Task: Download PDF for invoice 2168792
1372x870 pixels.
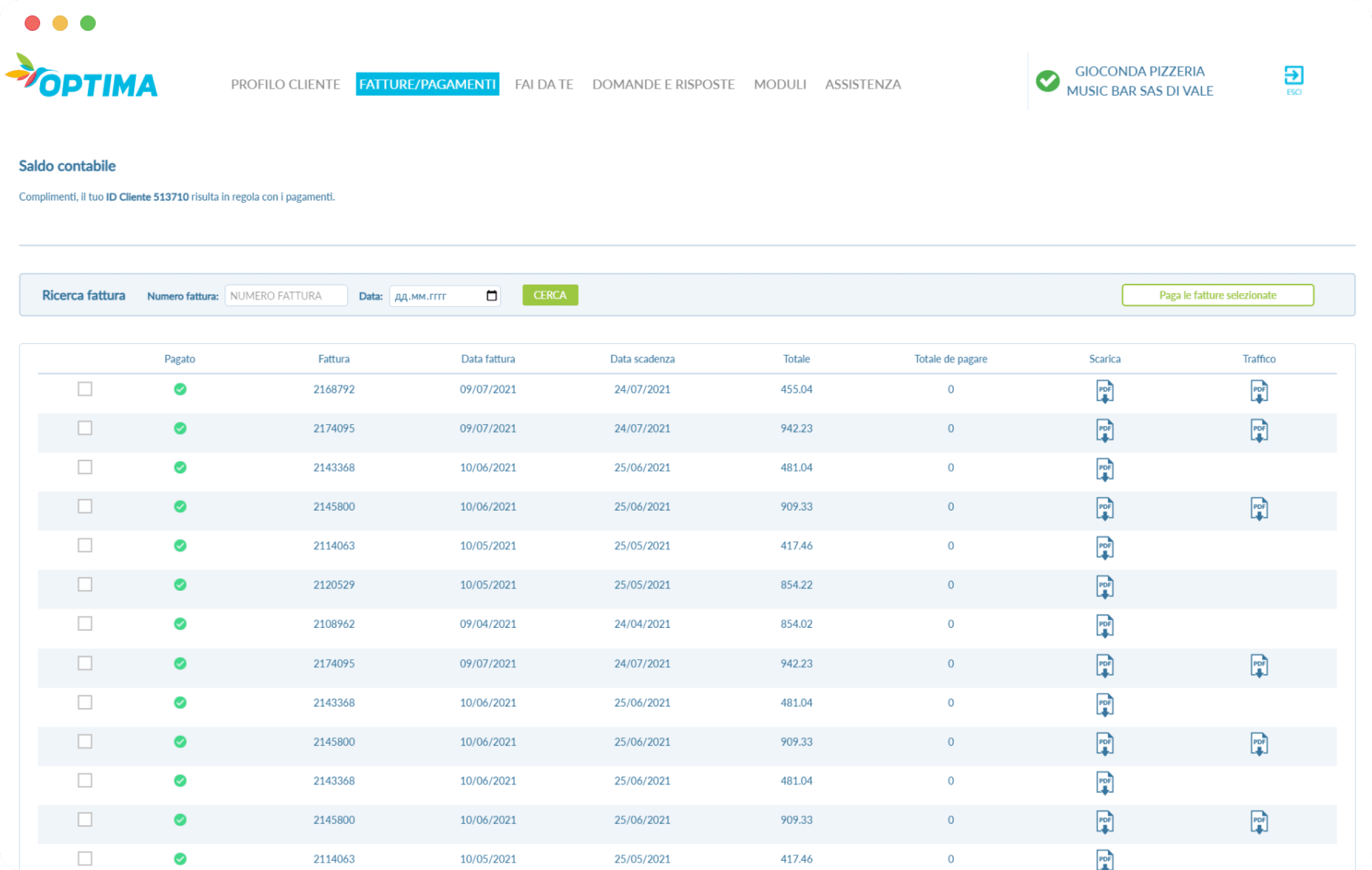Action: 1104,391
